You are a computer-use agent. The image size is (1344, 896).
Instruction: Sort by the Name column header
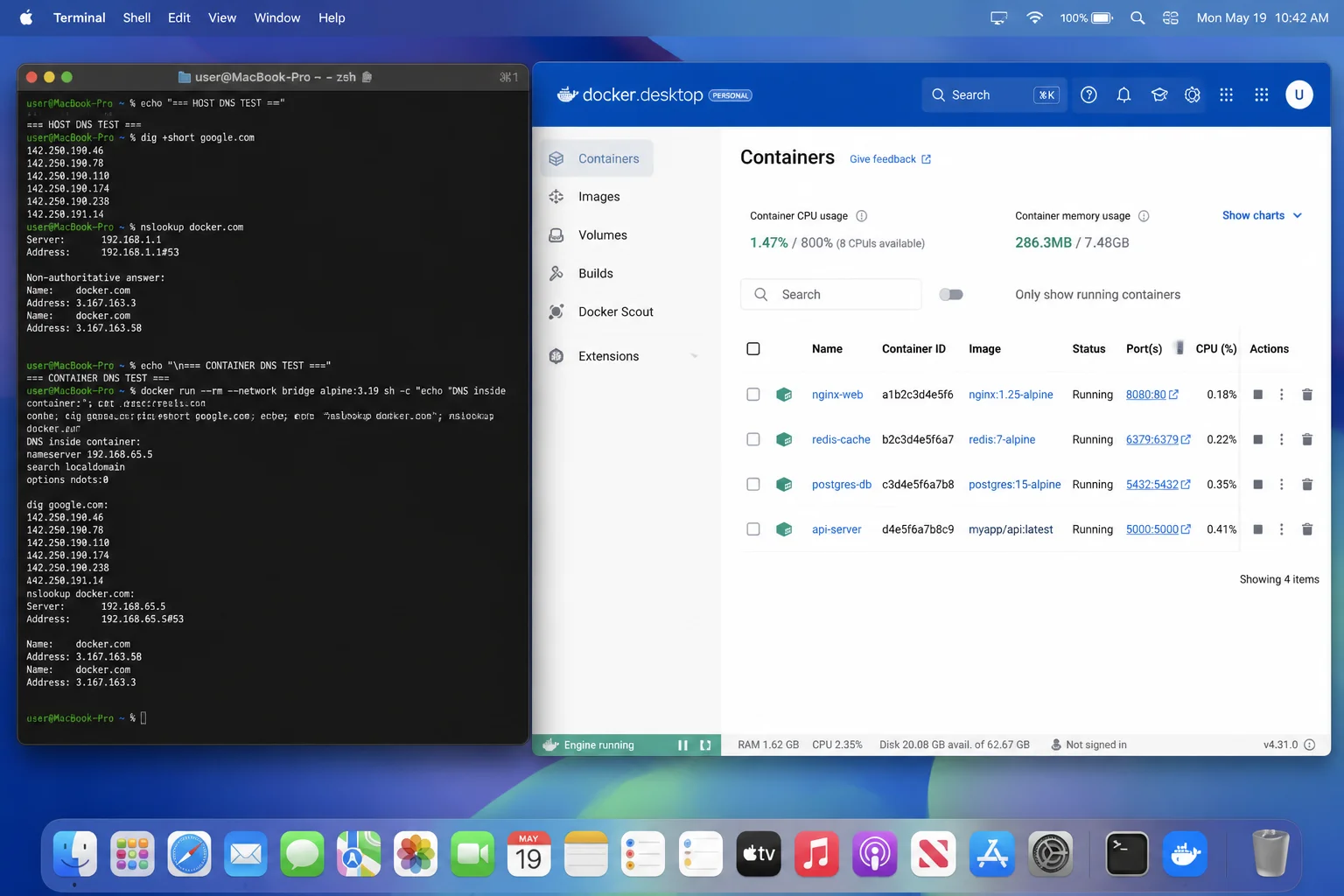click(827, 349)
